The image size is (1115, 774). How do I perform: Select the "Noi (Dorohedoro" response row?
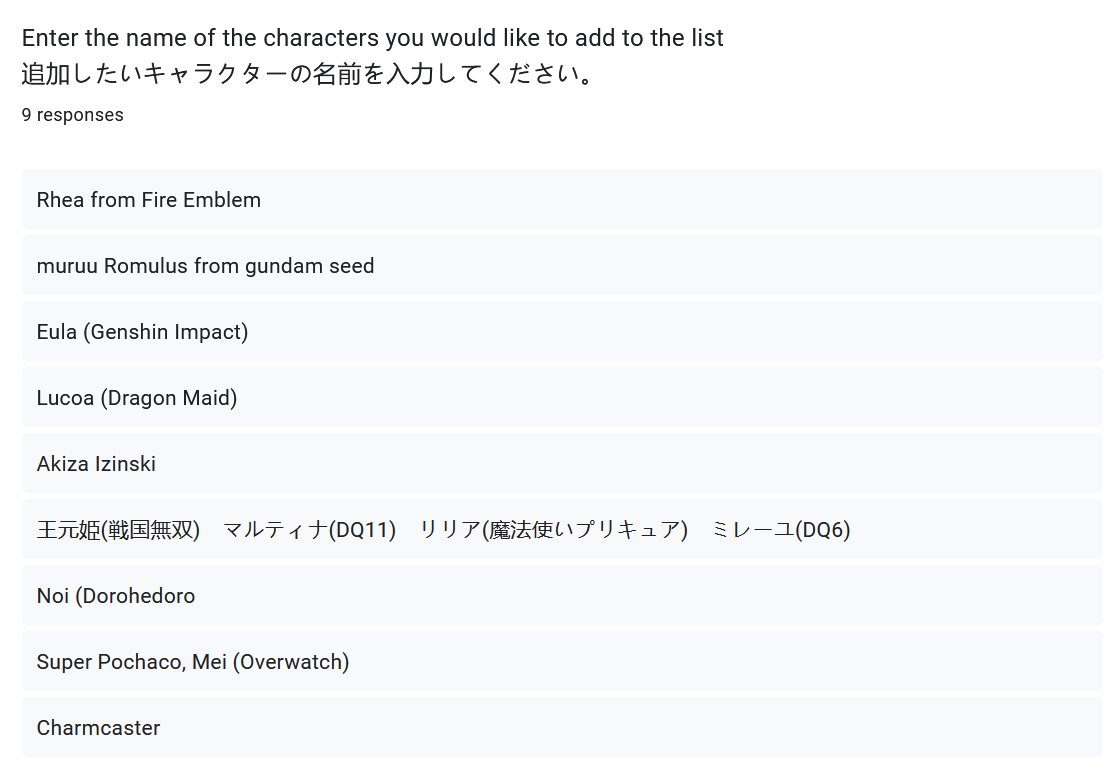[x=116, y=596]
